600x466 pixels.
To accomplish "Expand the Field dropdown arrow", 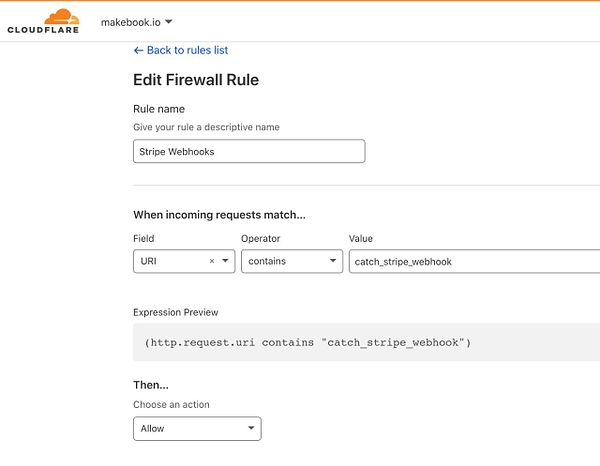I will click(225, 261).
